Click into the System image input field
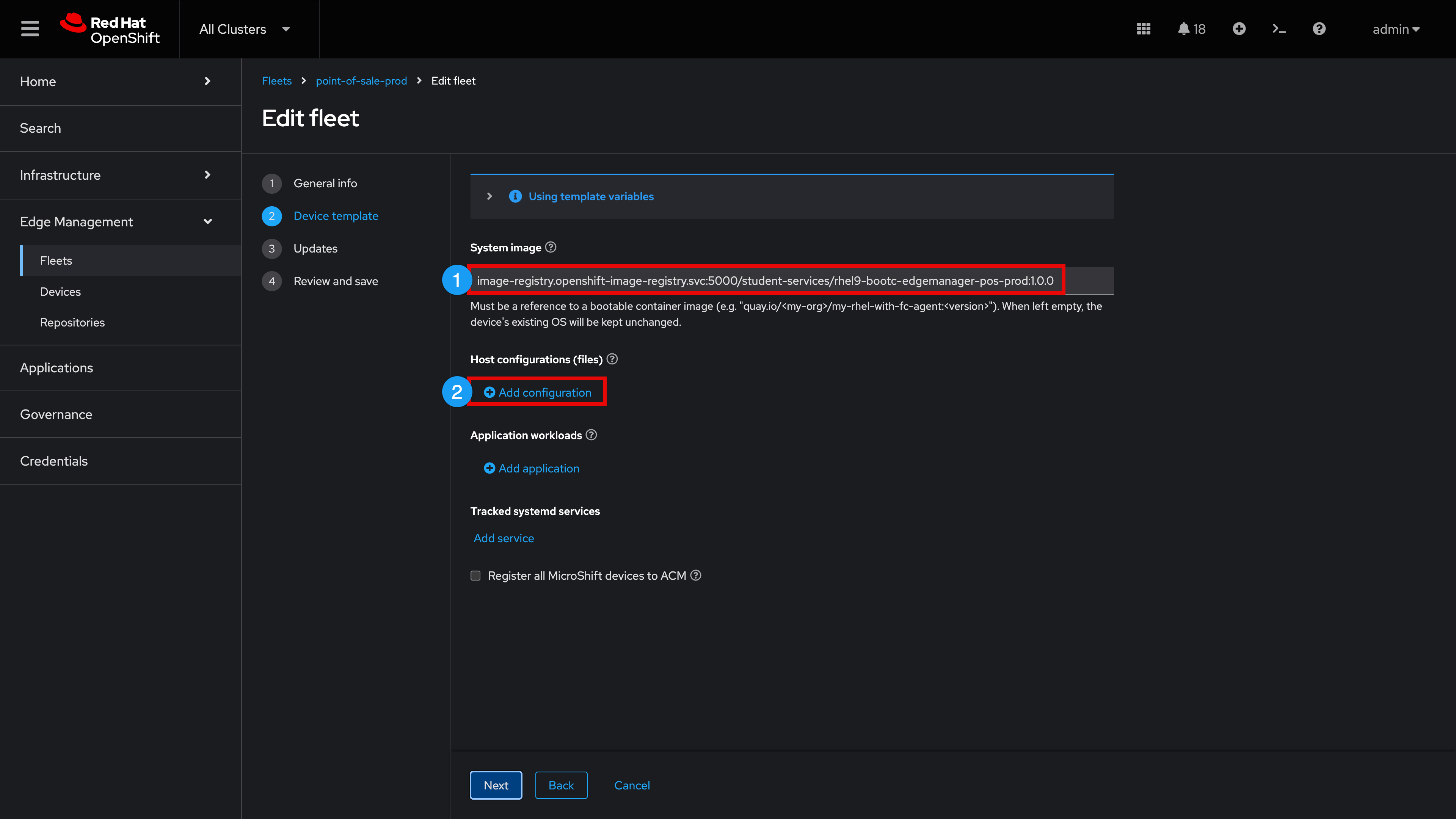 [792, 280]
